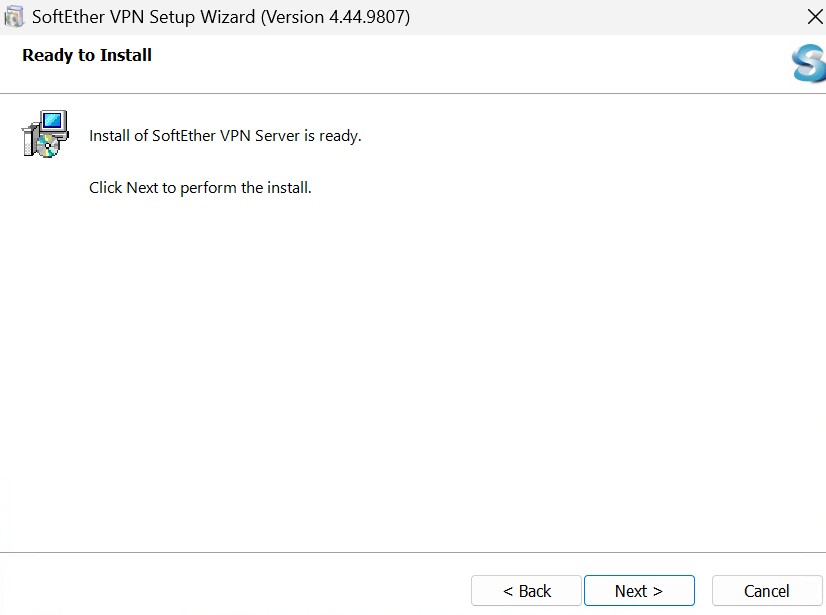Click the words "SoftEther VPN Server" in the message

pos(225,136)
